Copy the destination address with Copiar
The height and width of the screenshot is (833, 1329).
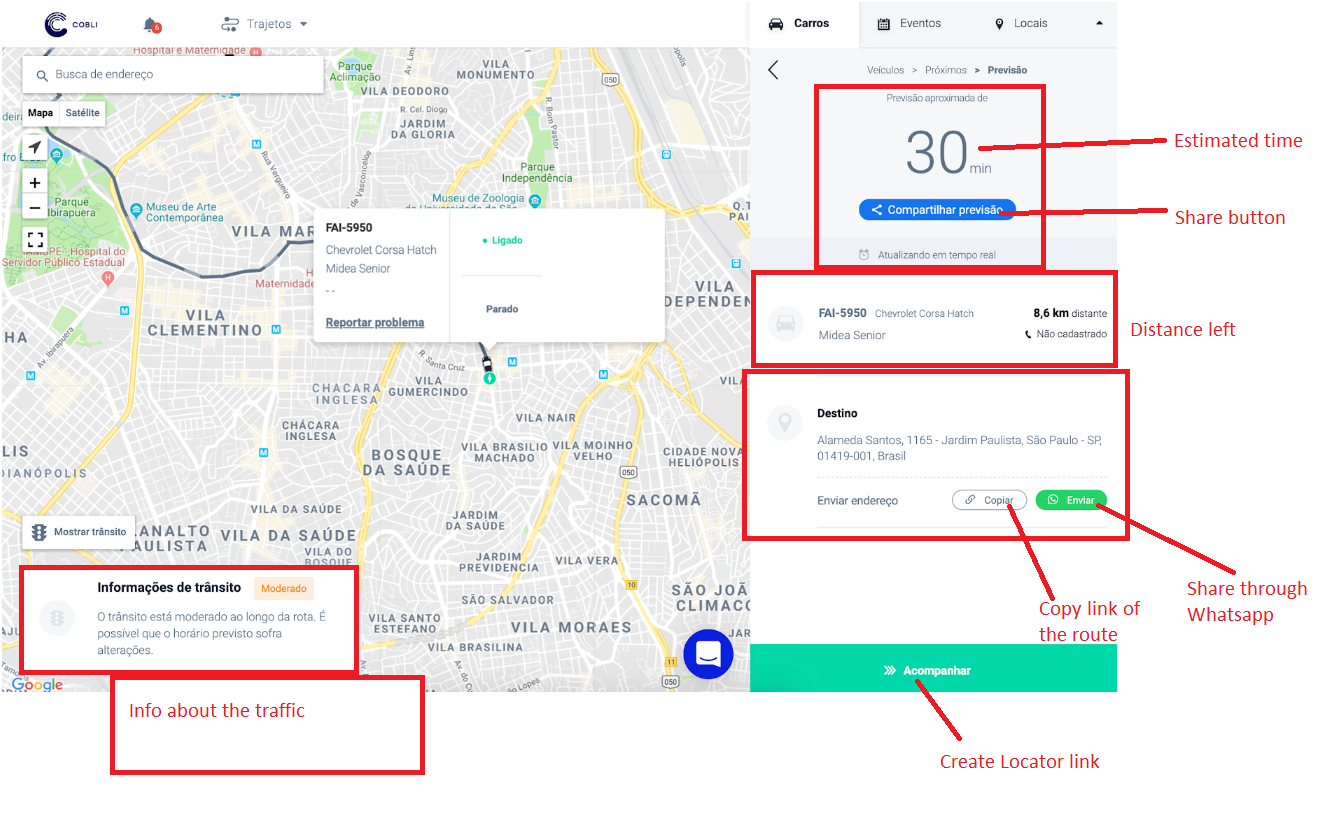[x=989, y=500]
